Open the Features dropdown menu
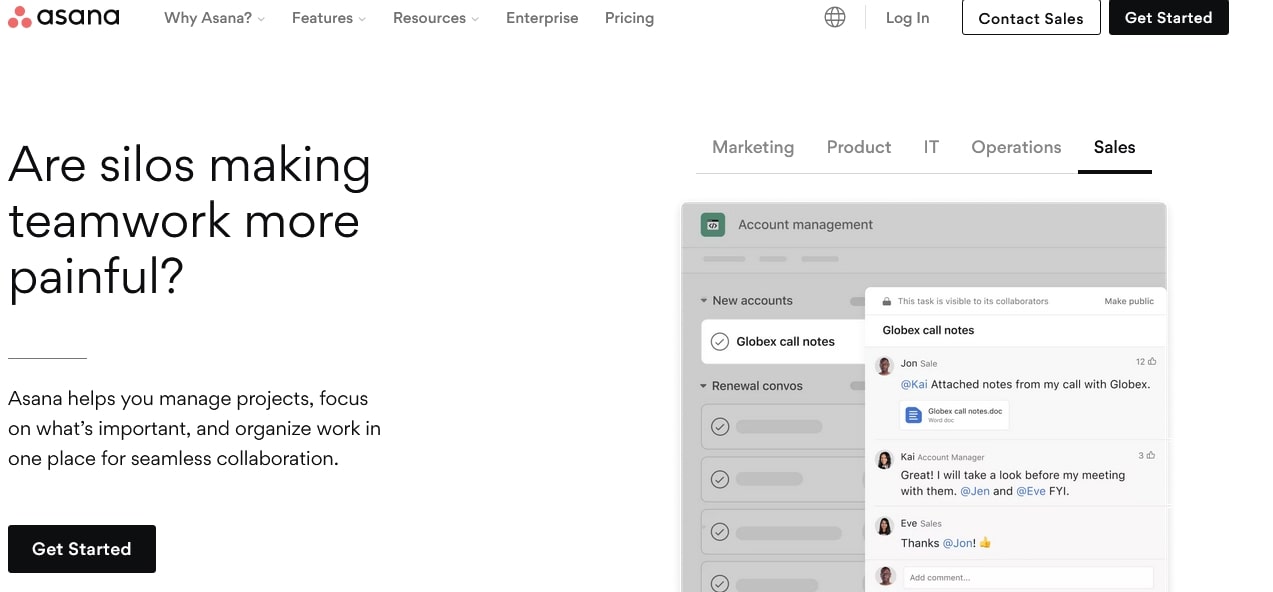1273x592 pixels. [328, 17]
